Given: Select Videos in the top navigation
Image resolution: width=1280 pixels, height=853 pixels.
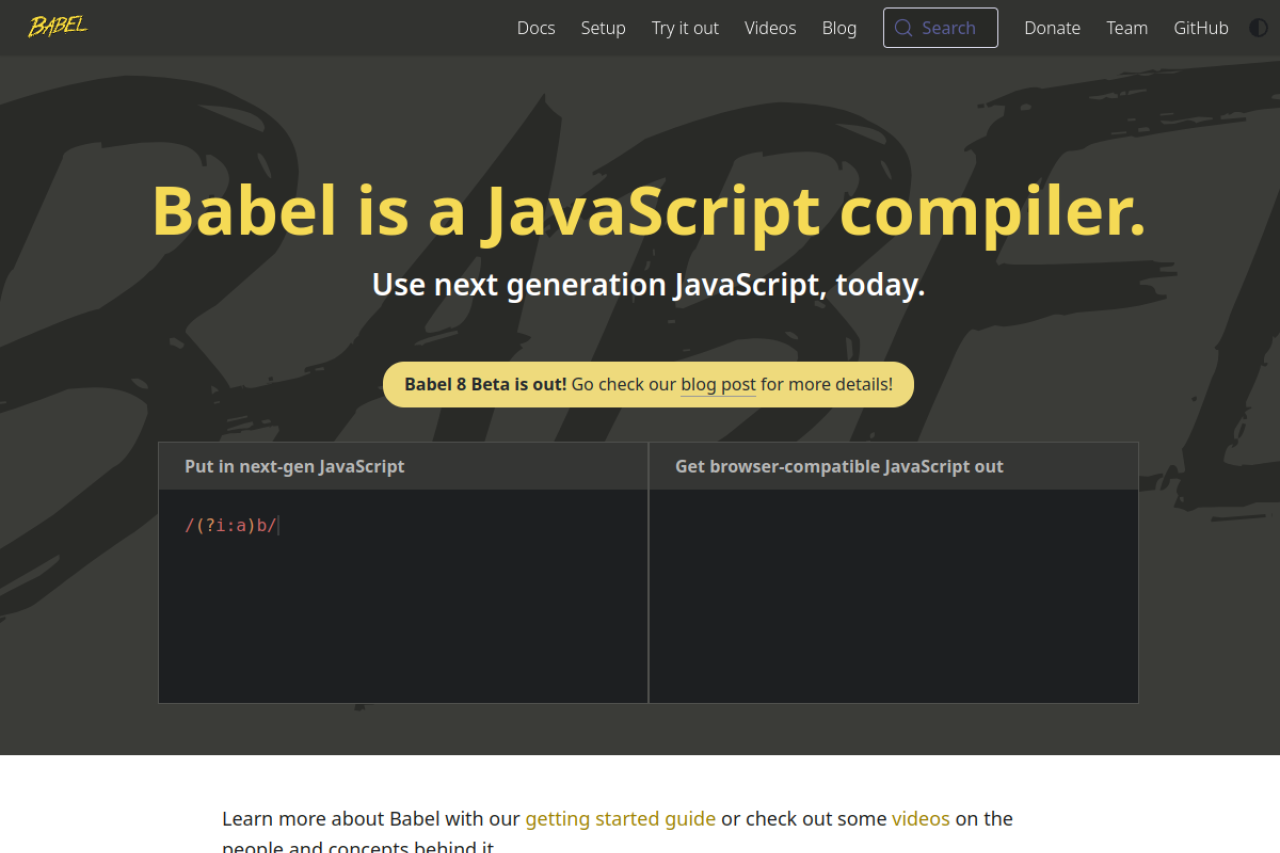Looking at the screenshot, I should 770,28.
